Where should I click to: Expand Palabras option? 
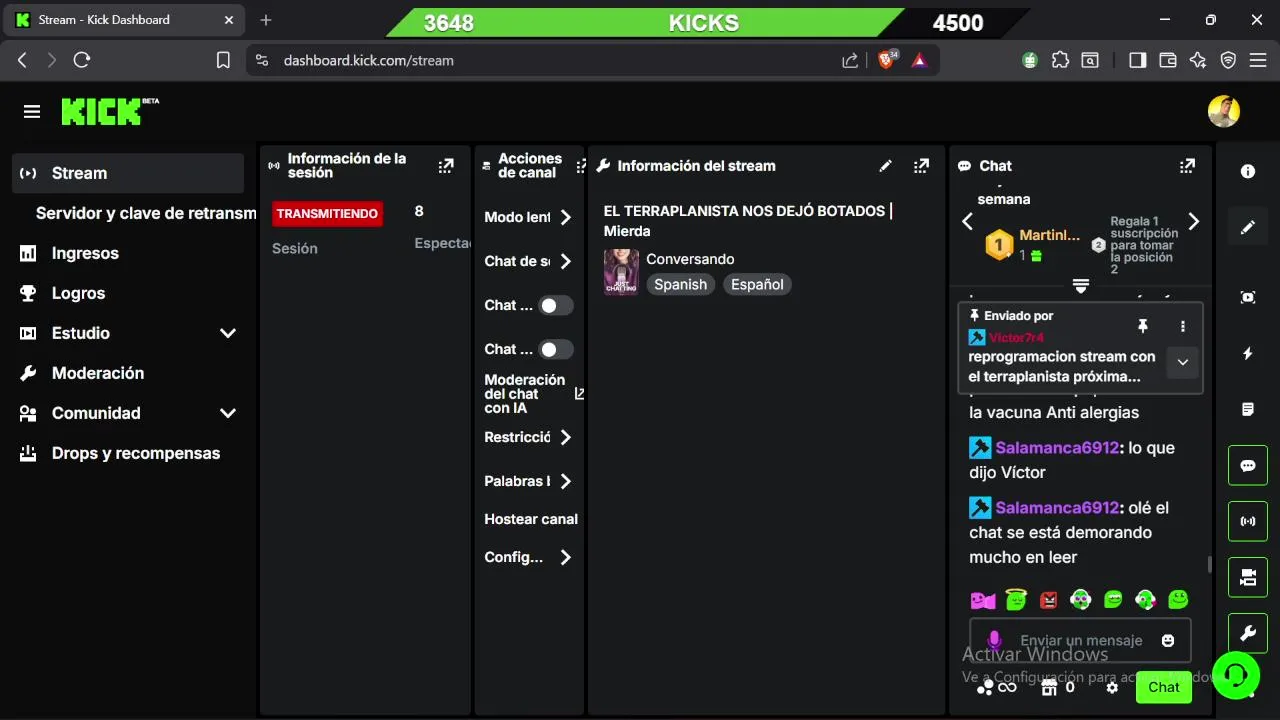coord(528,481)
